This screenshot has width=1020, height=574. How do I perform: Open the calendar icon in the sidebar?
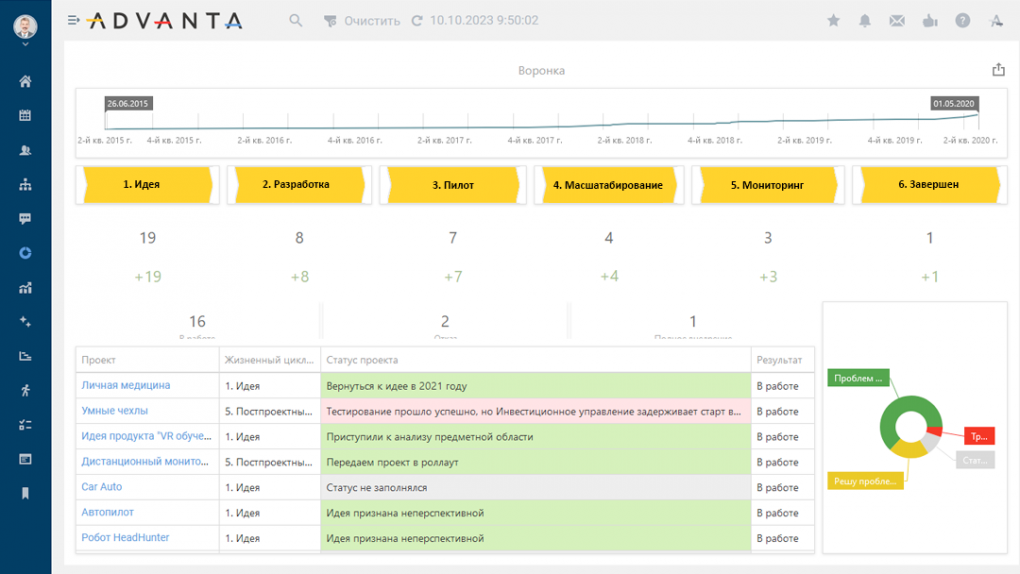(25, 116)
